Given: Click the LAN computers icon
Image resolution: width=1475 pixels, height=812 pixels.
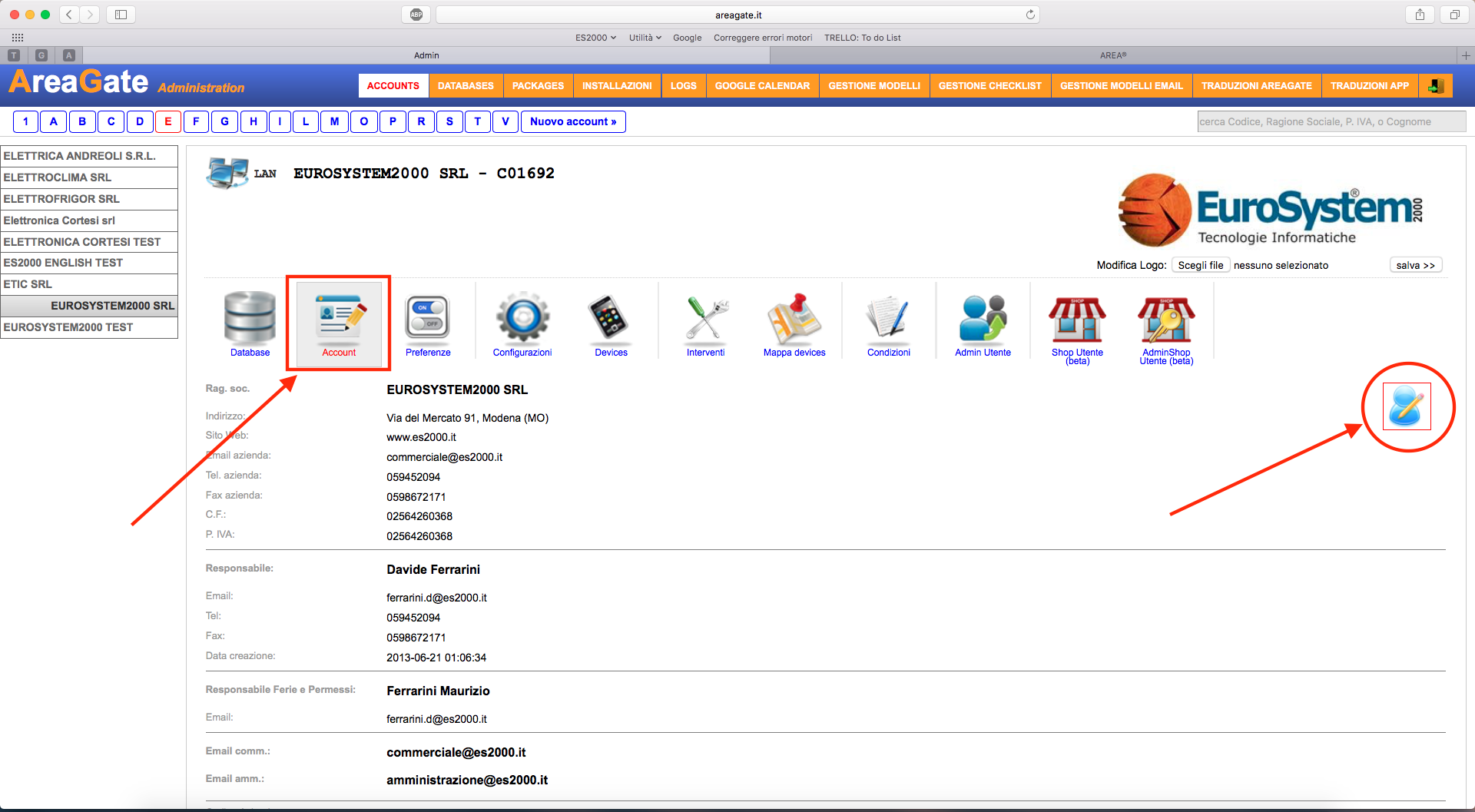Looking at the screenshot, I should pos(227,173).
